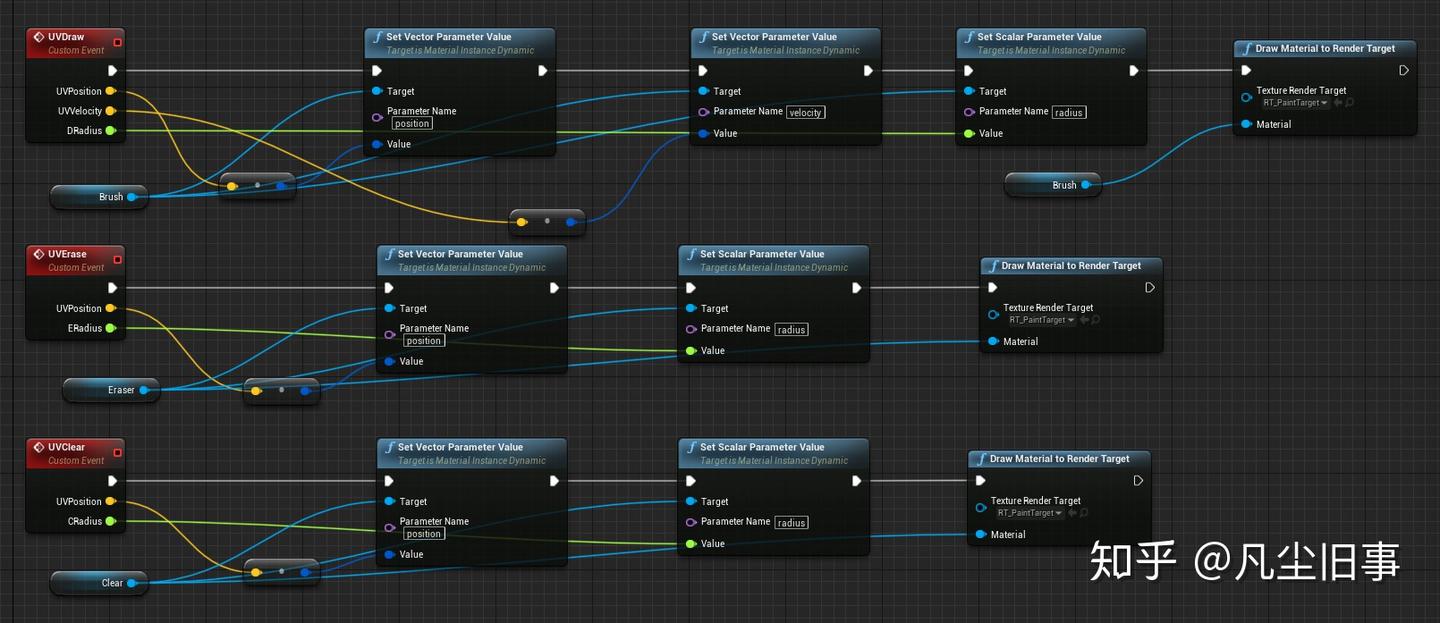Select the Brush variable node below UVDraw event
The width and height of the screenshot is (1440, 623).
click(99, 197)
